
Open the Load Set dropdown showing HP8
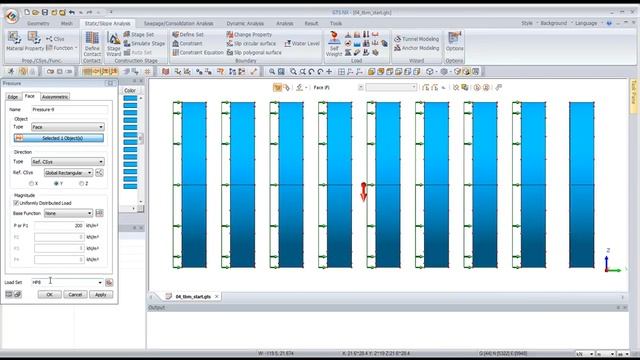pos(67,282)
